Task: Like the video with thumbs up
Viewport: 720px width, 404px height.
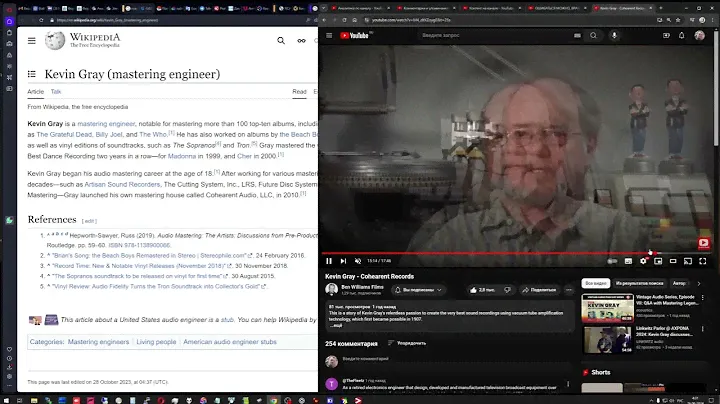Action: coord(483,289)
